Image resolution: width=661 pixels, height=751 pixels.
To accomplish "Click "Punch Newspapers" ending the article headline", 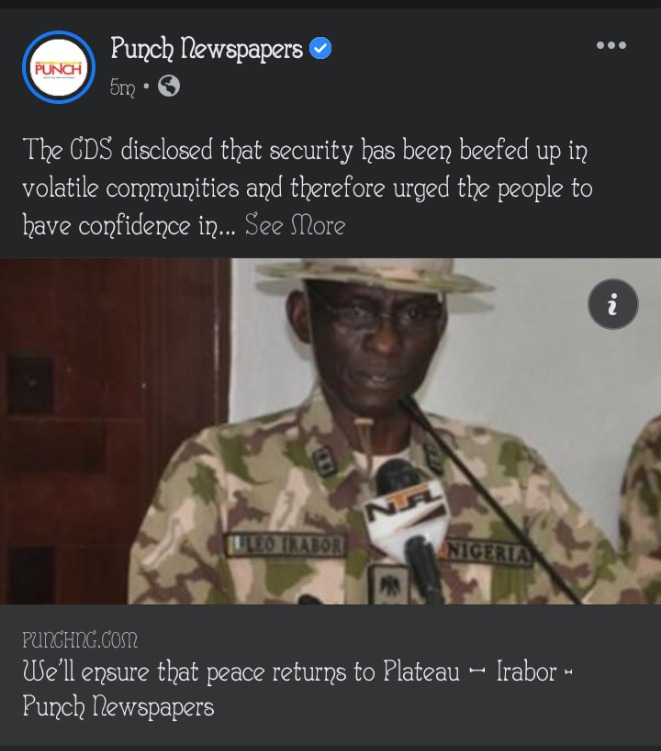I will coord(118,707).
